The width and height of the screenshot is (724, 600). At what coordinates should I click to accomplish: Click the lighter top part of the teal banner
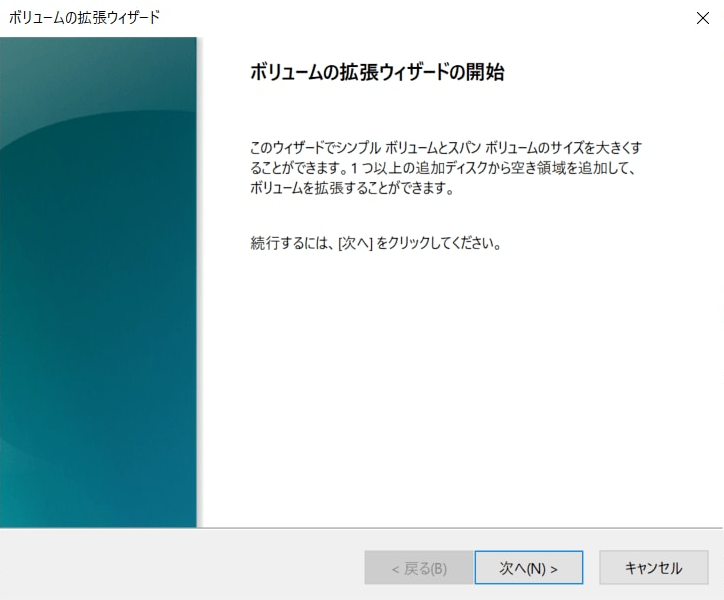98,70
